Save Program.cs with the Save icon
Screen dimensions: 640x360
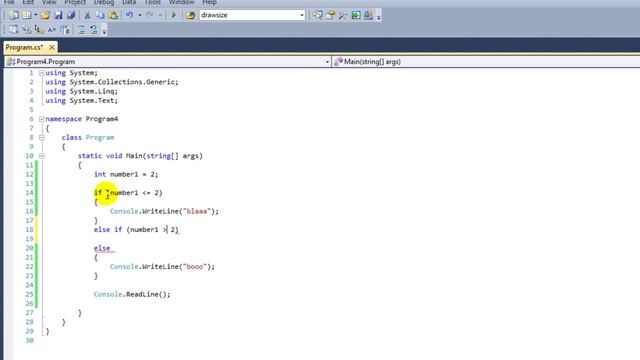click(58, 16)
